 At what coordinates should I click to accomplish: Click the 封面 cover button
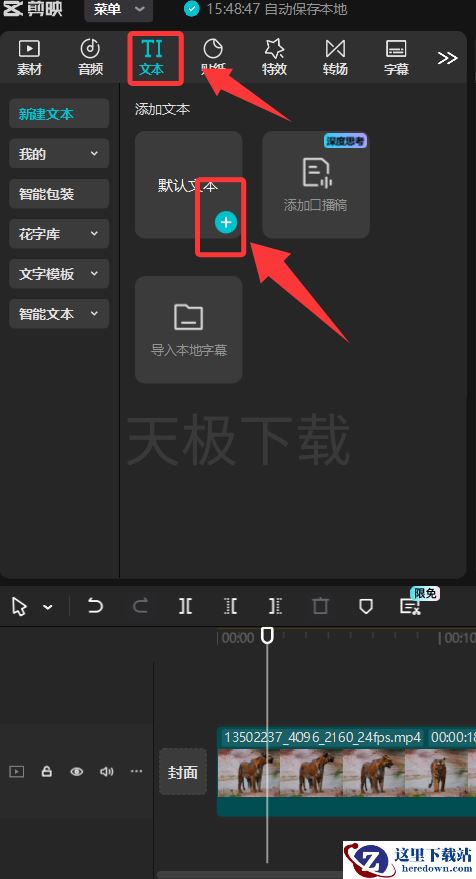pyautogui.click(x=183, y=772)
